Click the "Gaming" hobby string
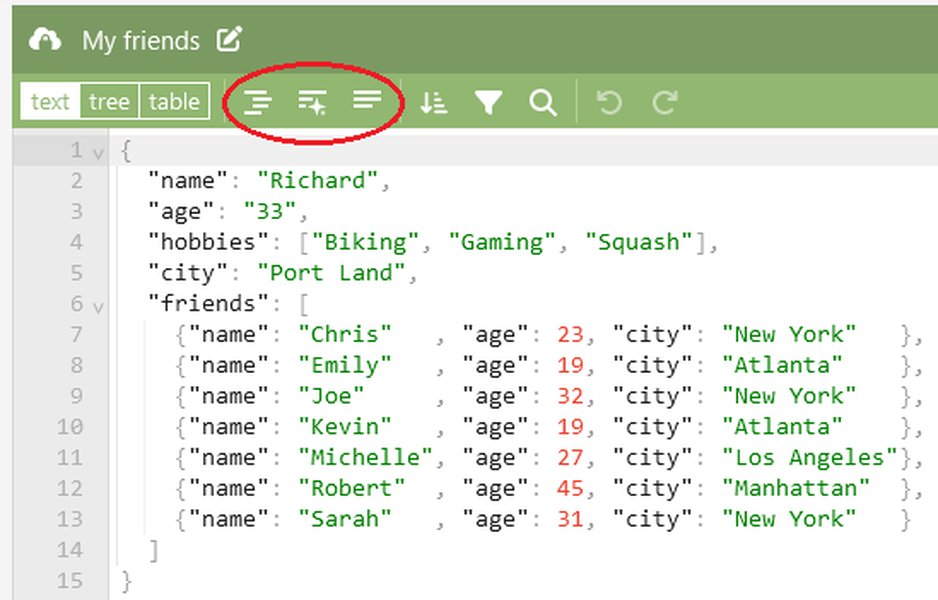Screen dimensions: 938x600 pos(502,242)
